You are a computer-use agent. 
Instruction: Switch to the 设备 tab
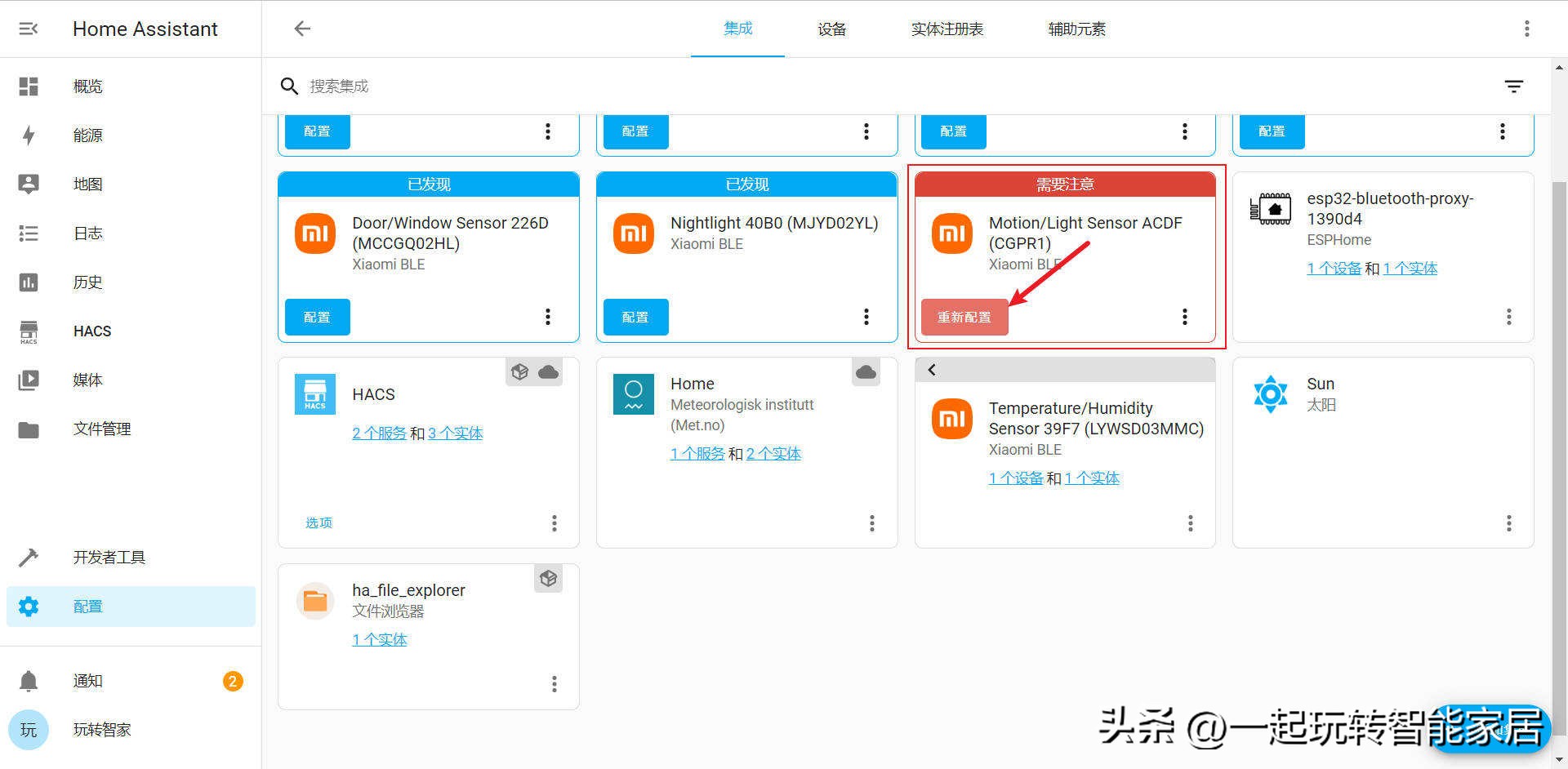point(832,29)
